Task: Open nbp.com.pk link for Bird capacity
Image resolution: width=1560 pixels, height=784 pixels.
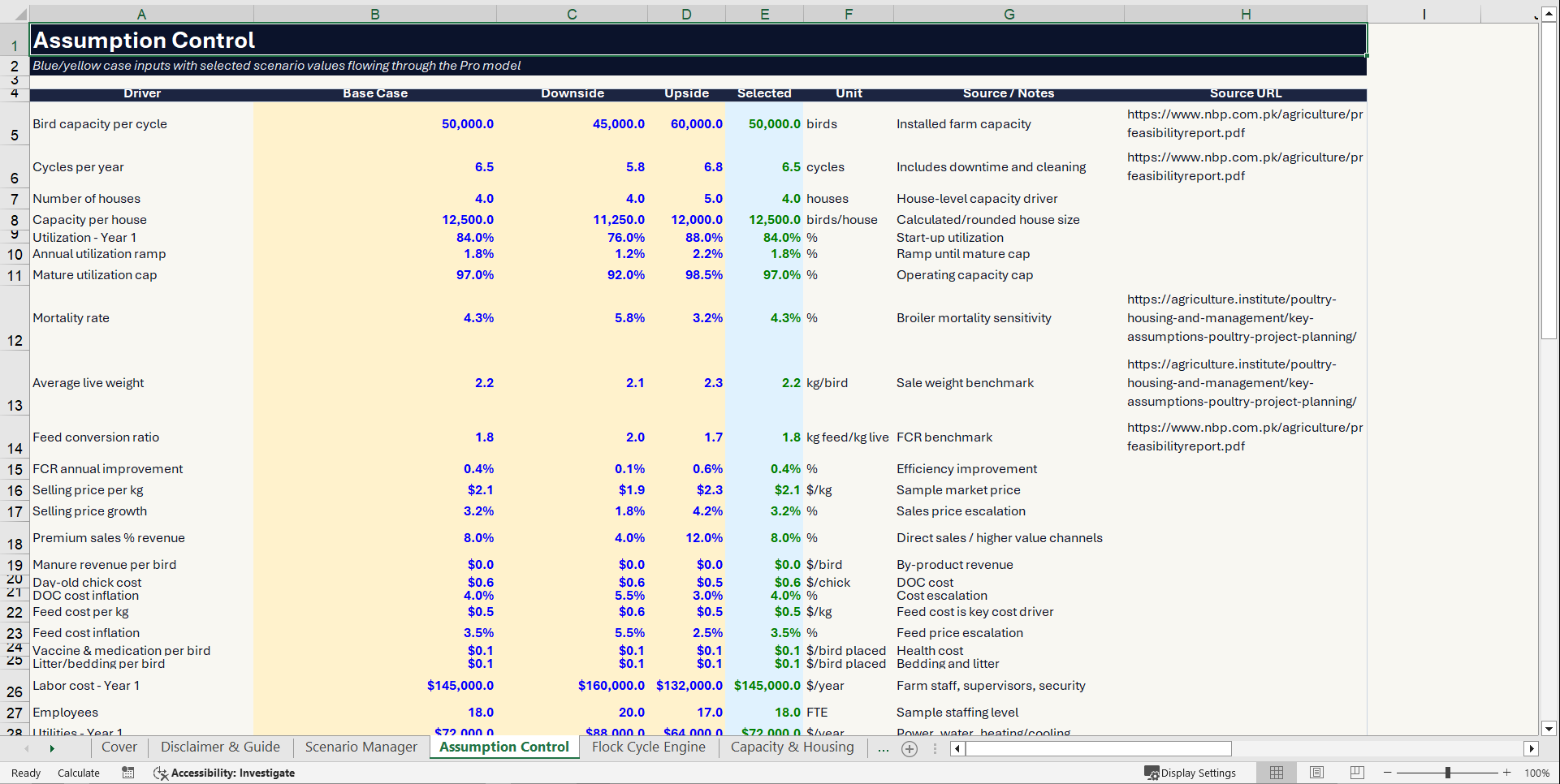Action: 1245,123
